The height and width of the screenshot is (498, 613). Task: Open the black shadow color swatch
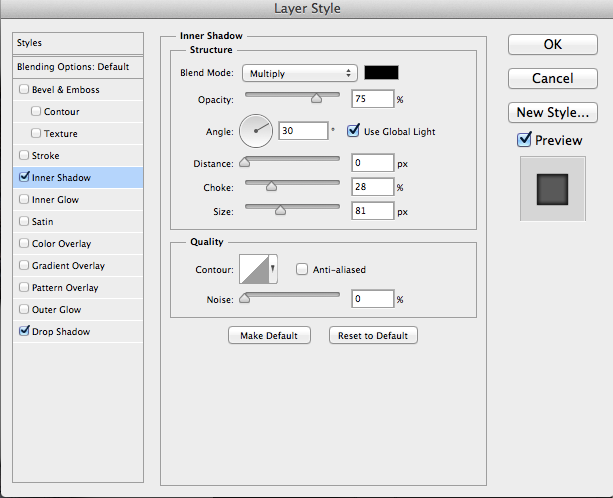pyautogui.click(x=382, y=73)
